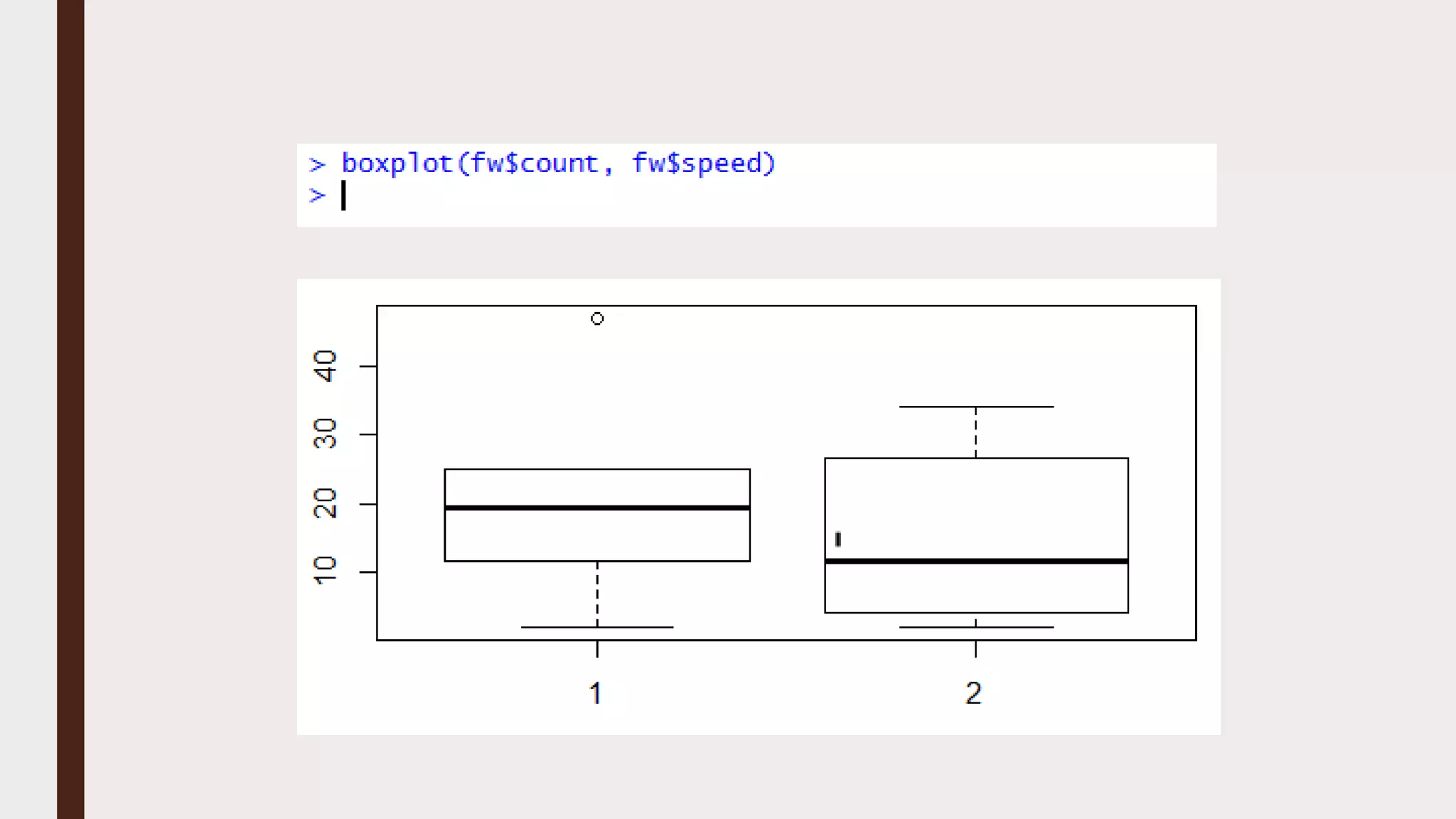The width and height of the screenshot is (1456, 819).
Task: Click the median line of boxplot 1
Action: pos(597,508)
